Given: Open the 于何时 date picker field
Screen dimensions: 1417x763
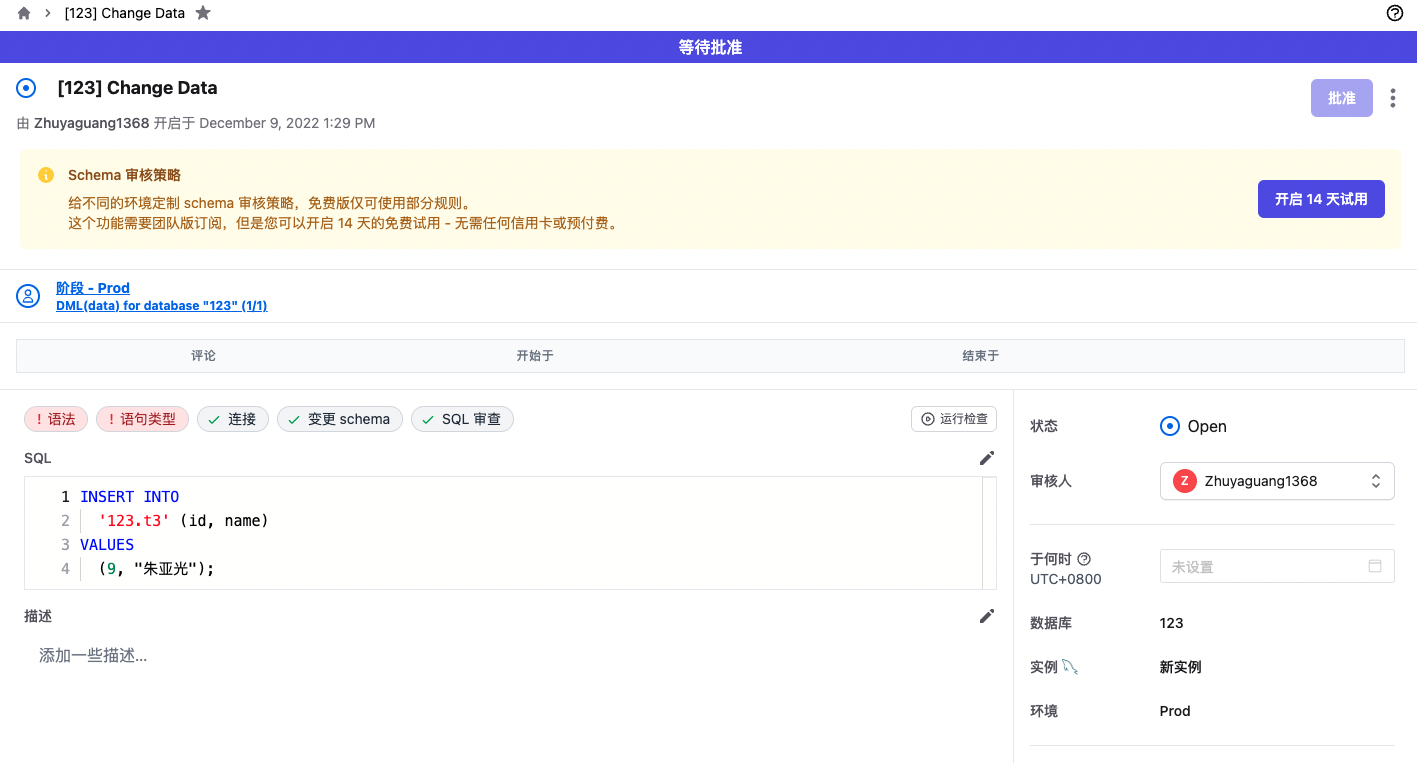Looking at the screenshot, I should [x=1265, y=566].
